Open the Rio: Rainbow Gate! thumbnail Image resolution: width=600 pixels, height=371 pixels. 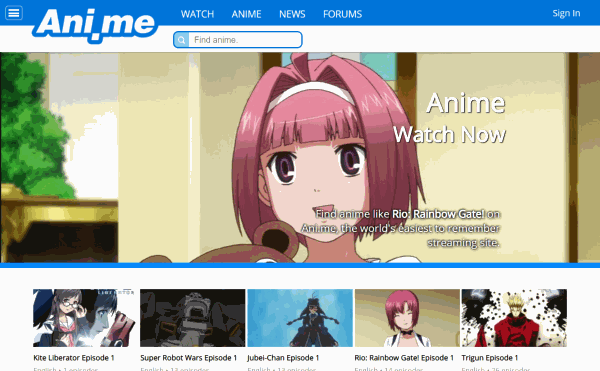tap(407, 318)
